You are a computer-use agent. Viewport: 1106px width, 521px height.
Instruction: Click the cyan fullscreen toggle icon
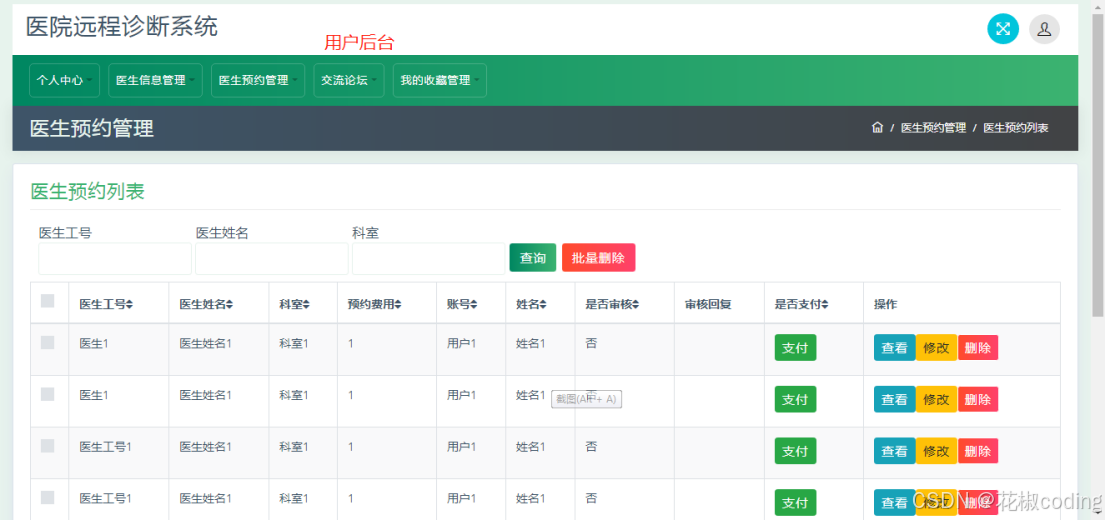[1002, 29]
